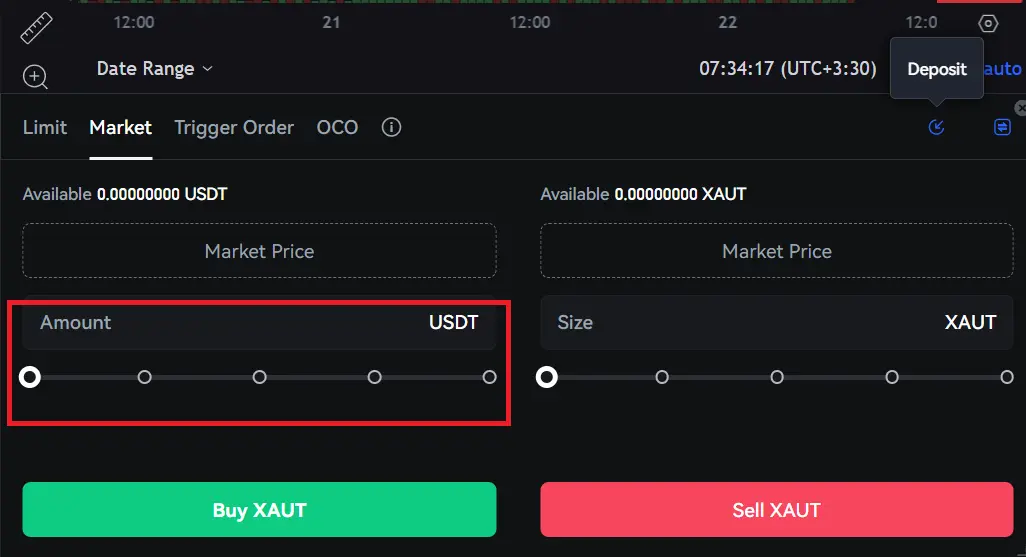Click the Buy XAUT button
1026x557 pixels.
point(259,510)
